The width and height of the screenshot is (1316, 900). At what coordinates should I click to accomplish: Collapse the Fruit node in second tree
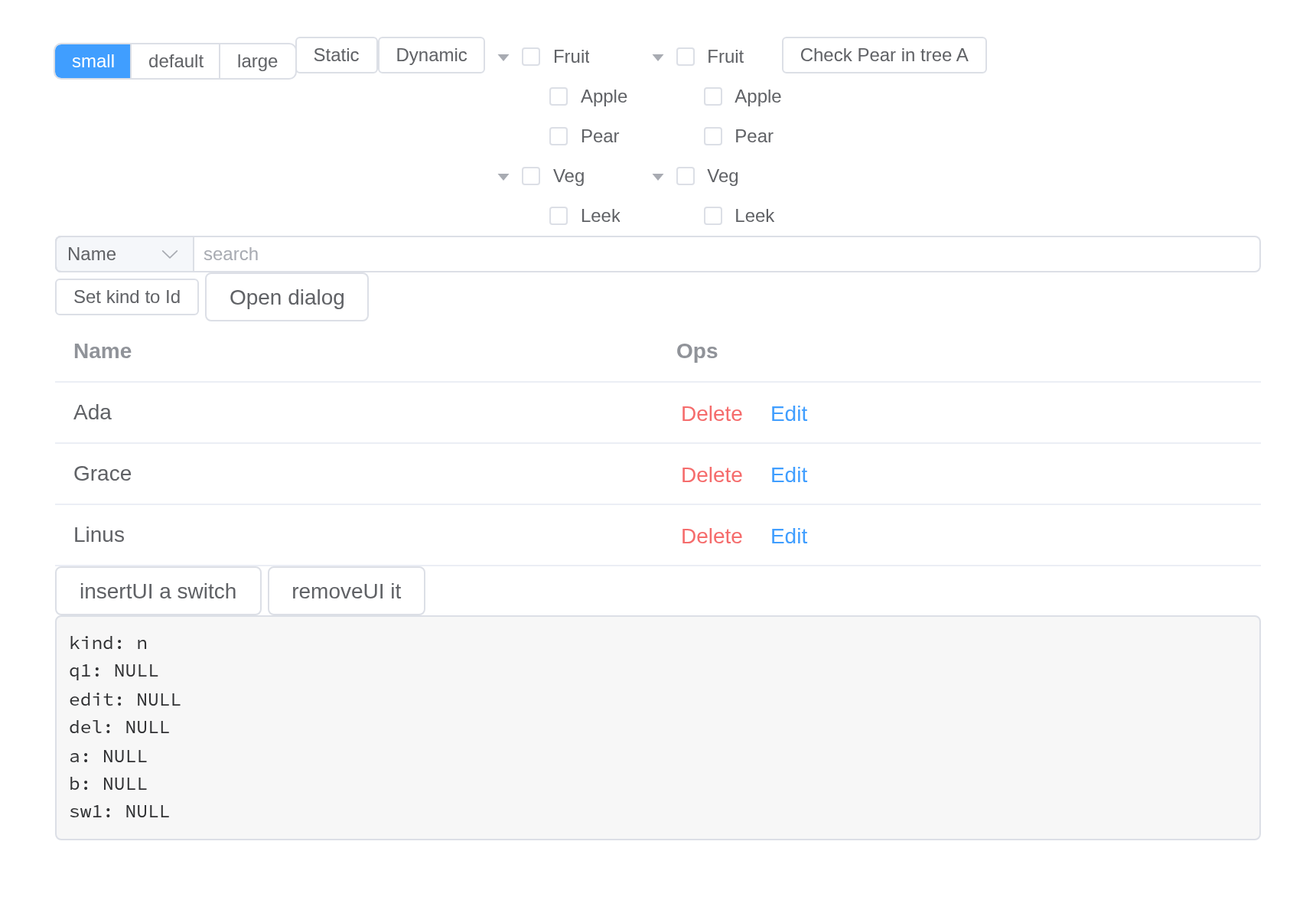pos(658,57)
